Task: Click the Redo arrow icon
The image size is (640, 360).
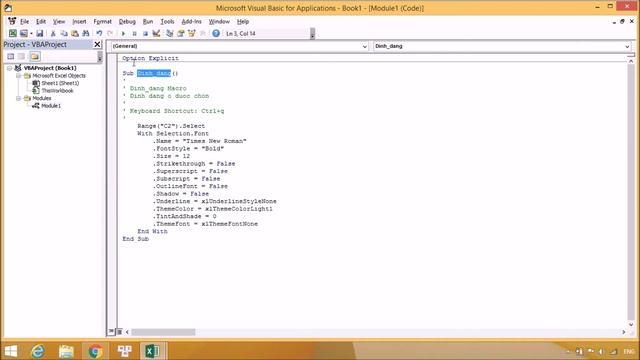Action: (110, 33)
